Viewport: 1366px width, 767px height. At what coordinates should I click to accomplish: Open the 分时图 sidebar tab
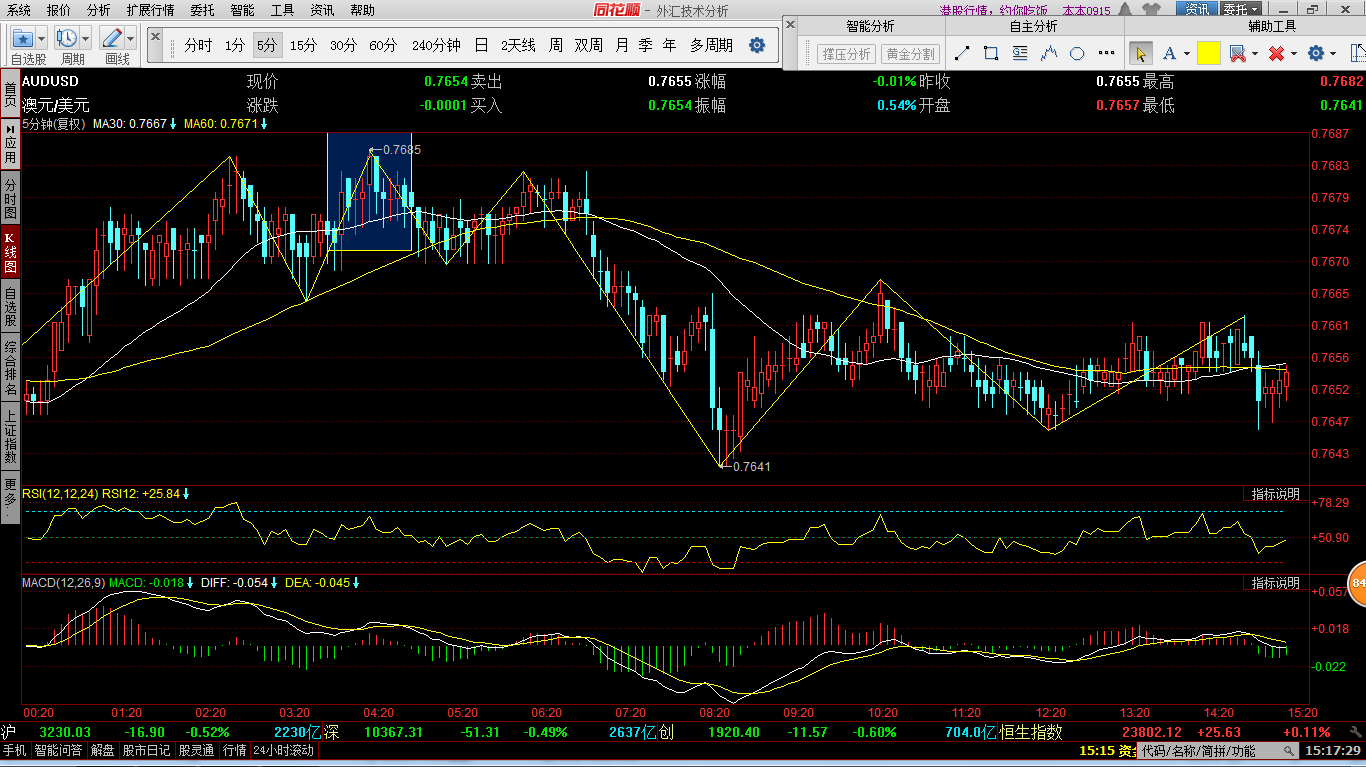[10, 200]
